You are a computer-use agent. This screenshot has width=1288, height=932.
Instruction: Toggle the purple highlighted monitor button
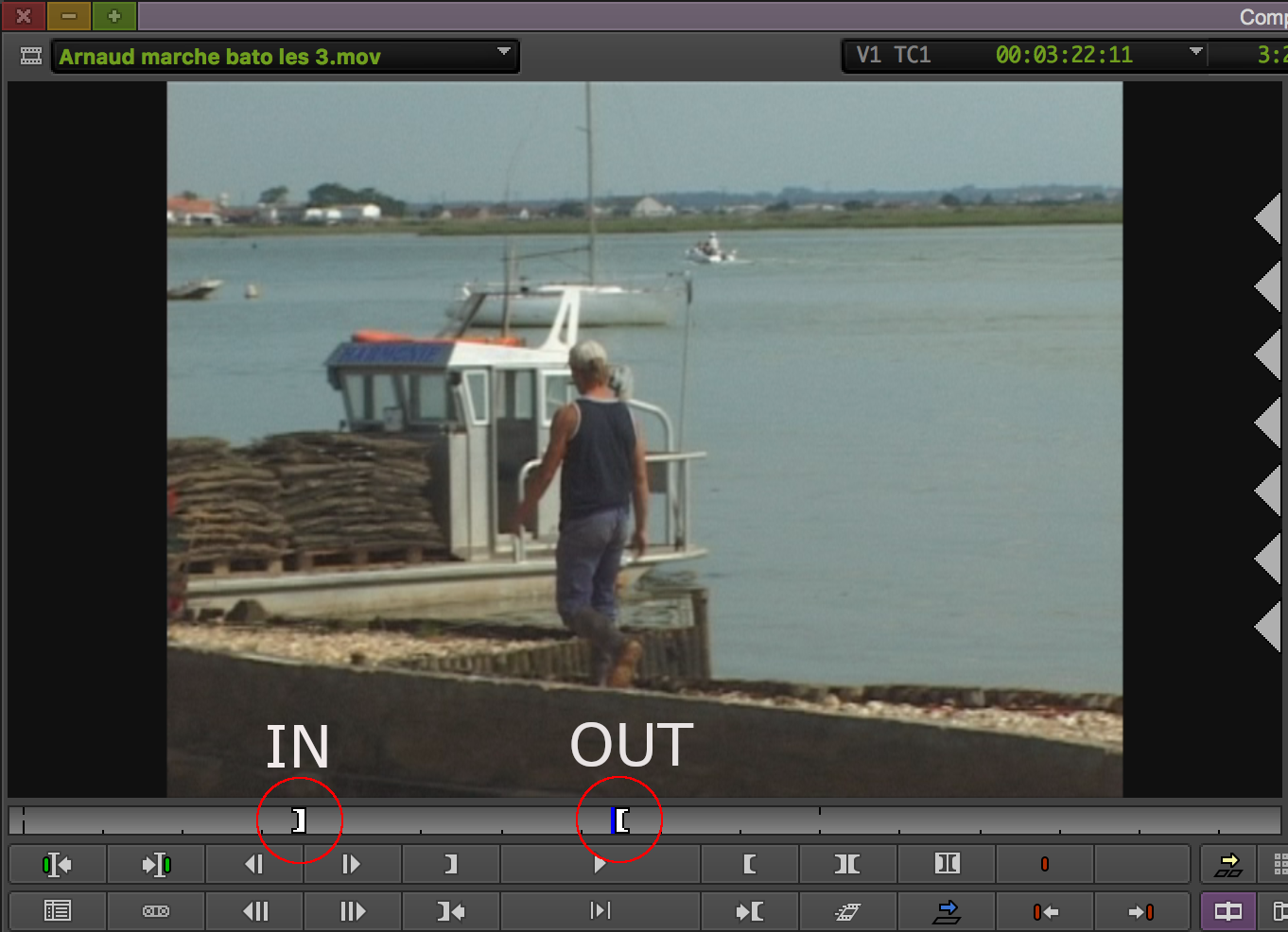[x=1227, y=911]
